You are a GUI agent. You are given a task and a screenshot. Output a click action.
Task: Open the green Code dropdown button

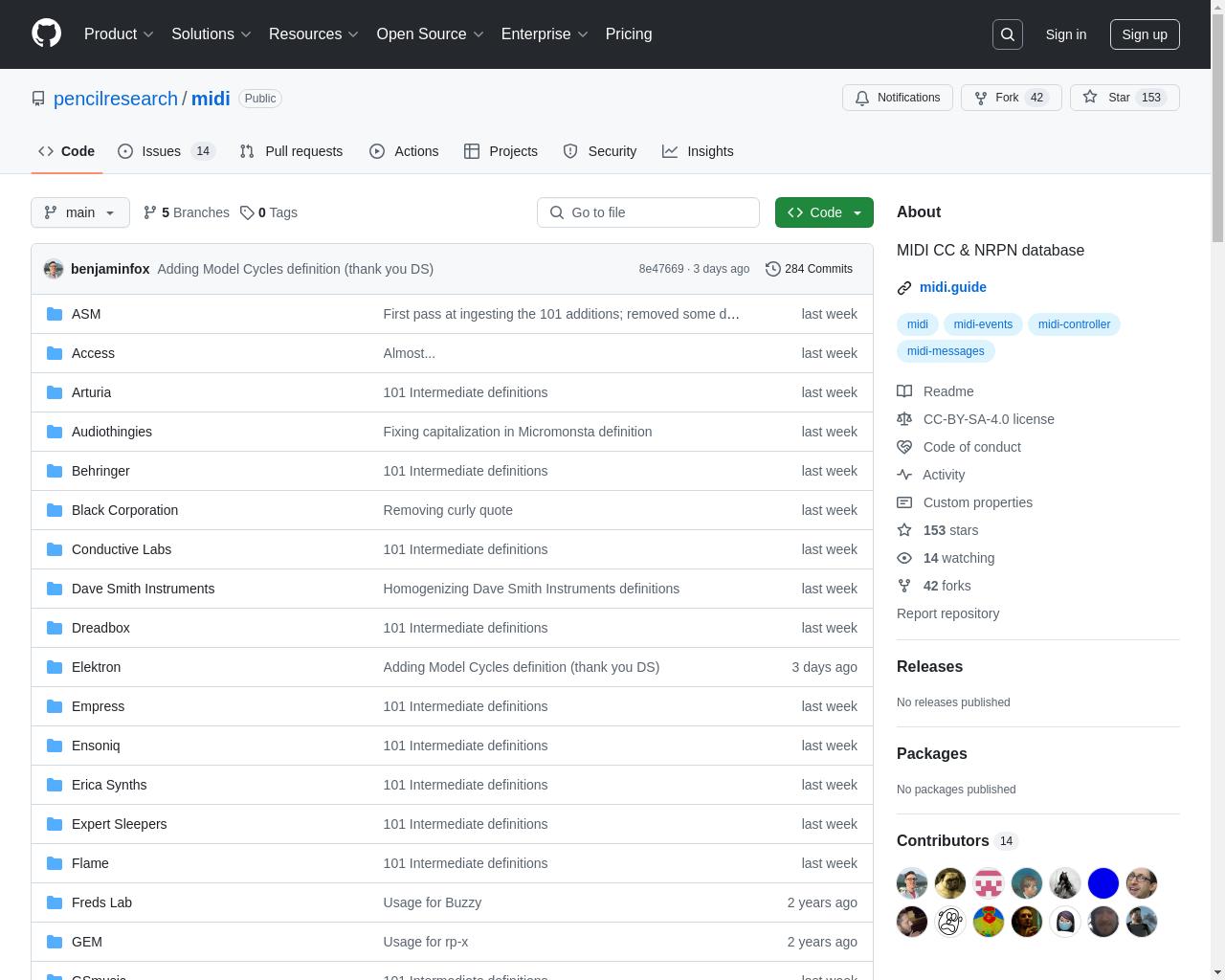824,212
